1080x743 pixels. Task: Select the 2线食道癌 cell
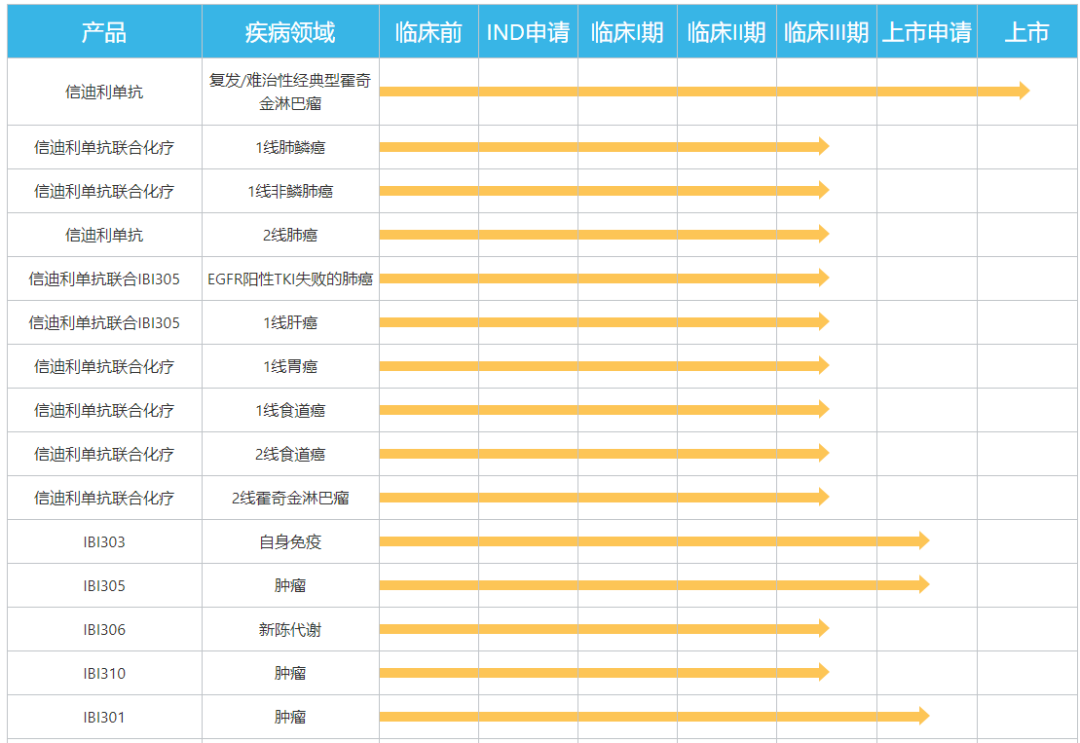[291, 454]
